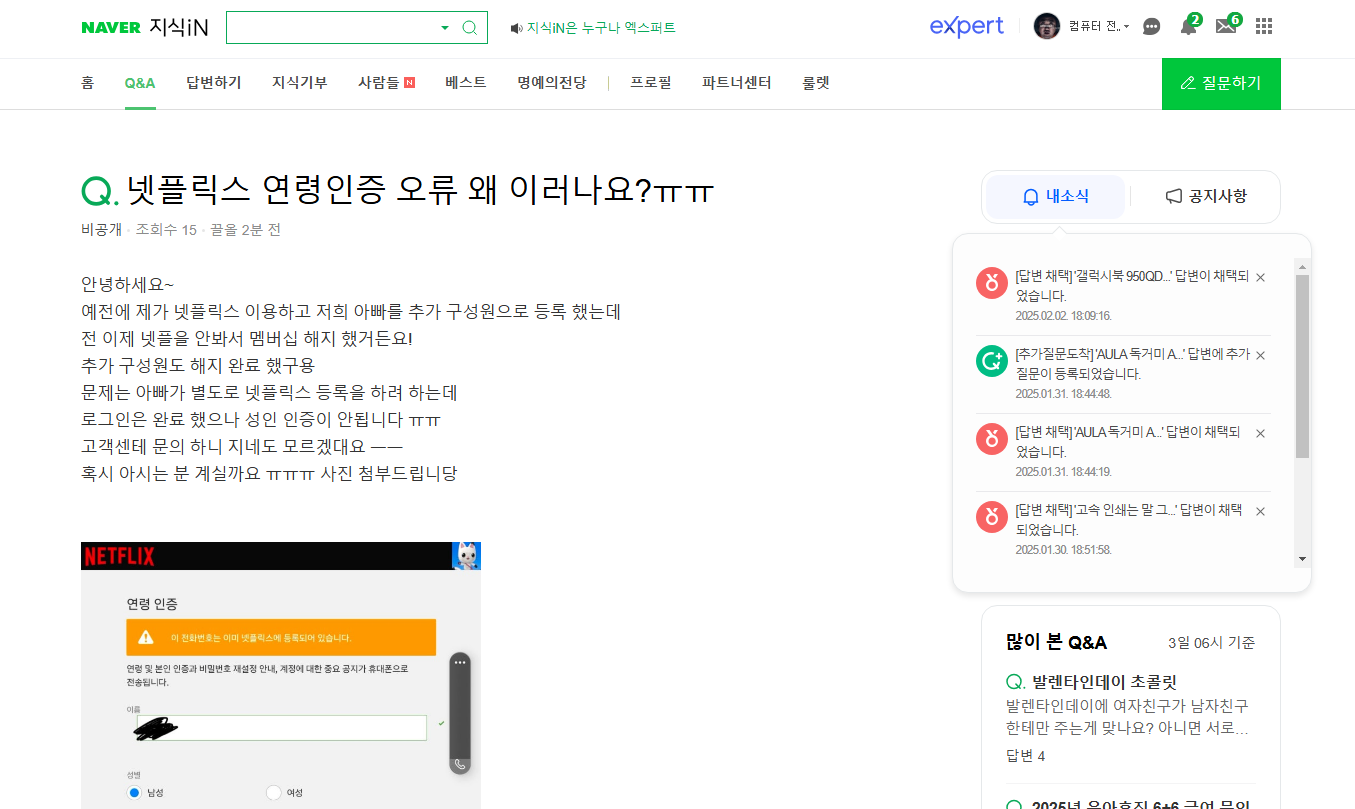Click the search magnifier icon
The height and width of the screenshot is (809, 1355).
(470, 27)
